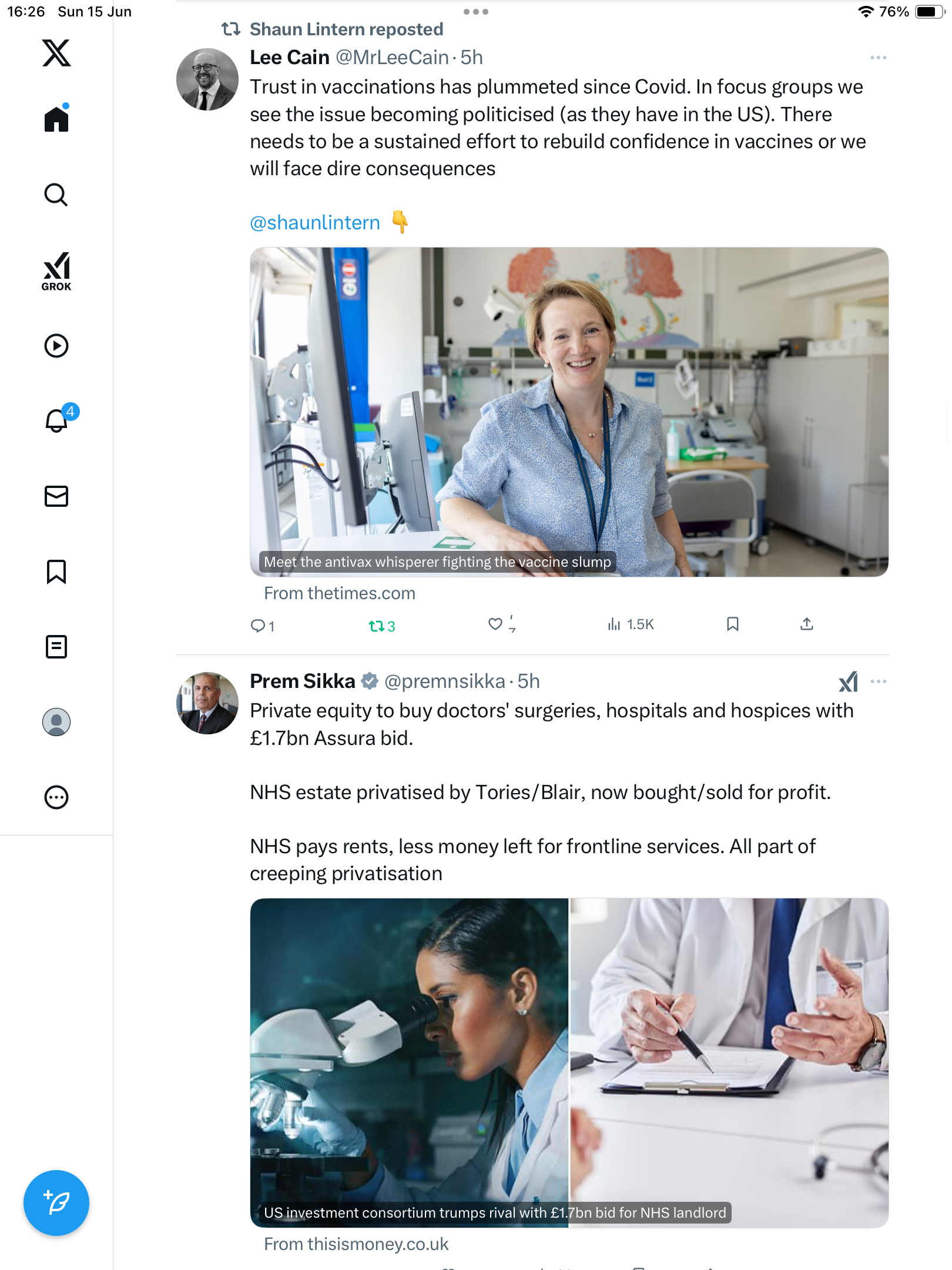Open Grok from the sidebar
Image resolution: width=952 pixels, height=1270 pixels.
pos(56,272)
